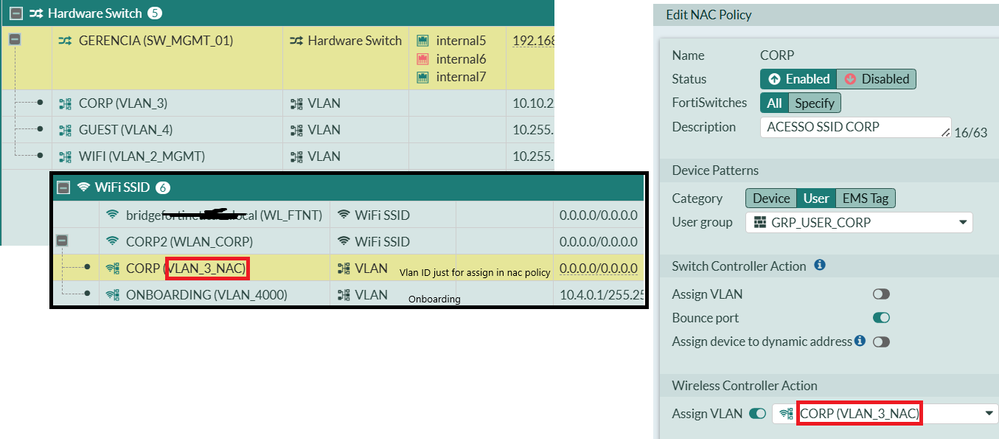This screenshot has width=999, height=439.
Task: Click the VLAN icon in Wireless Assign VLAN field
Action: click(x=786, y=414)
